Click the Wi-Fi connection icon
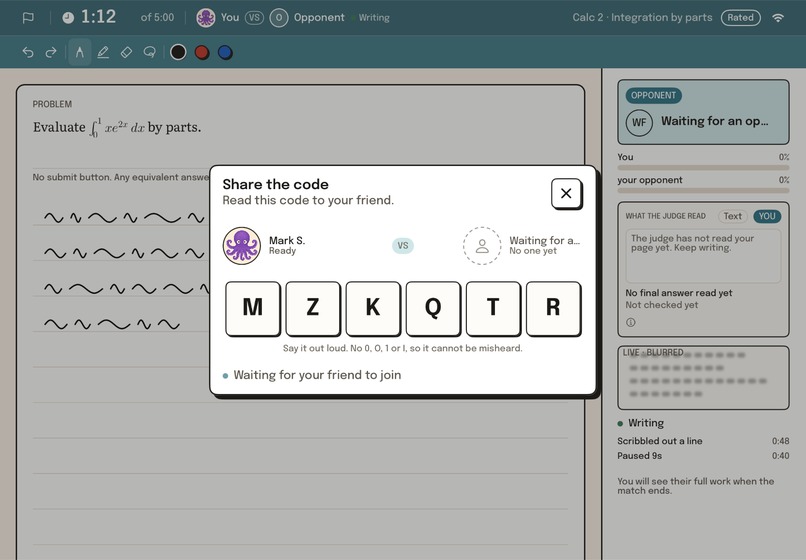 click(778, 17)
